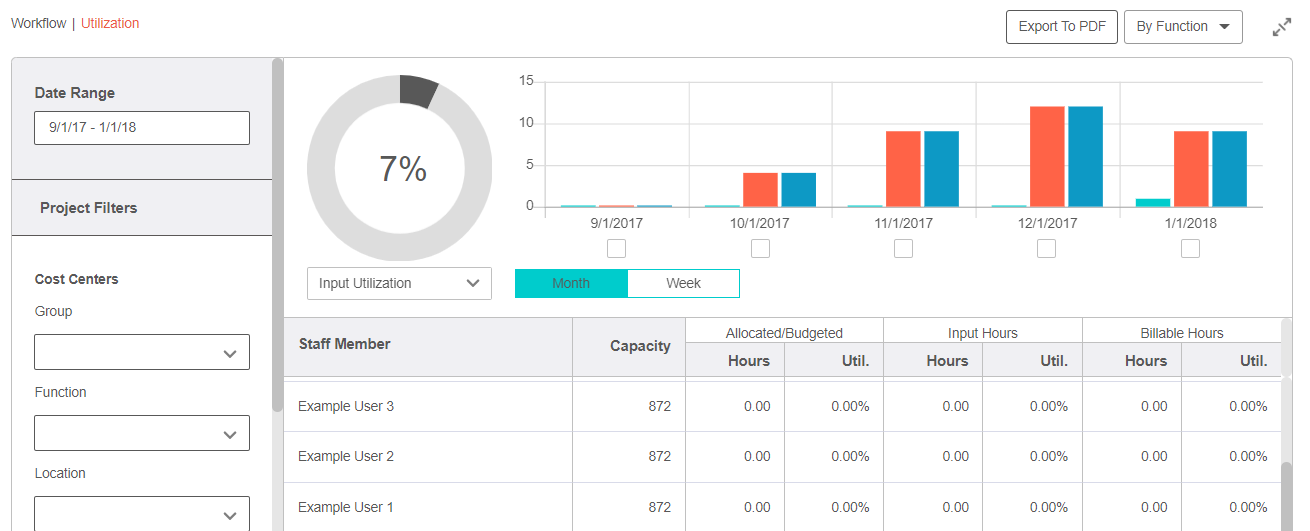
Task: Tick the checkbox under 11/1/2017
Action: (903, 248)
